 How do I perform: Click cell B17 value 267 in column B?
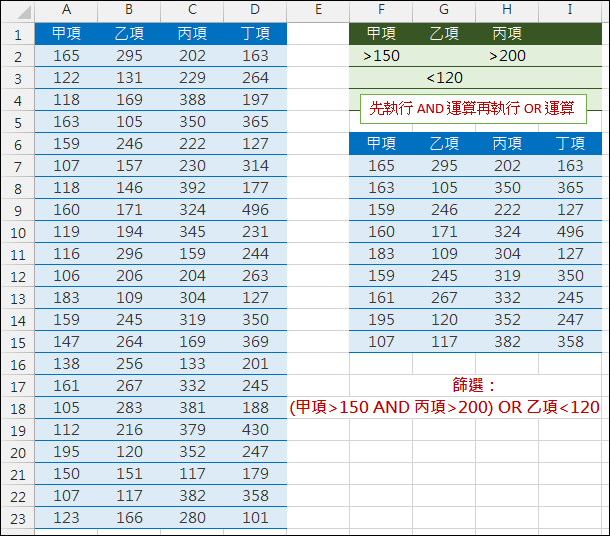point(129,386)
